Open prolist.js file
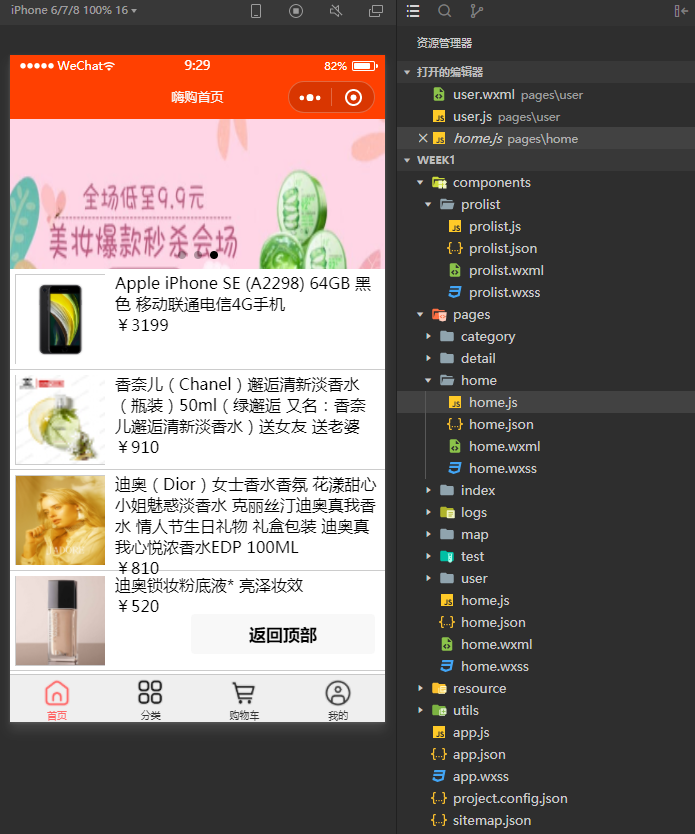695x834 pixels. pos(546,227)
